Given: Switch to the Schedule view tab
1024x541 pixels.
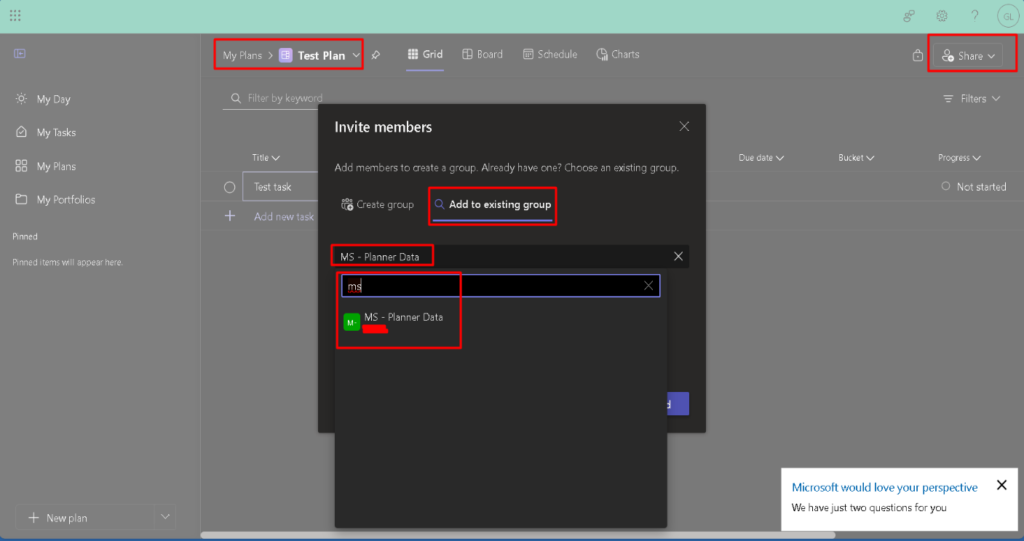Looking at the screenshot, I should point(550,55).
